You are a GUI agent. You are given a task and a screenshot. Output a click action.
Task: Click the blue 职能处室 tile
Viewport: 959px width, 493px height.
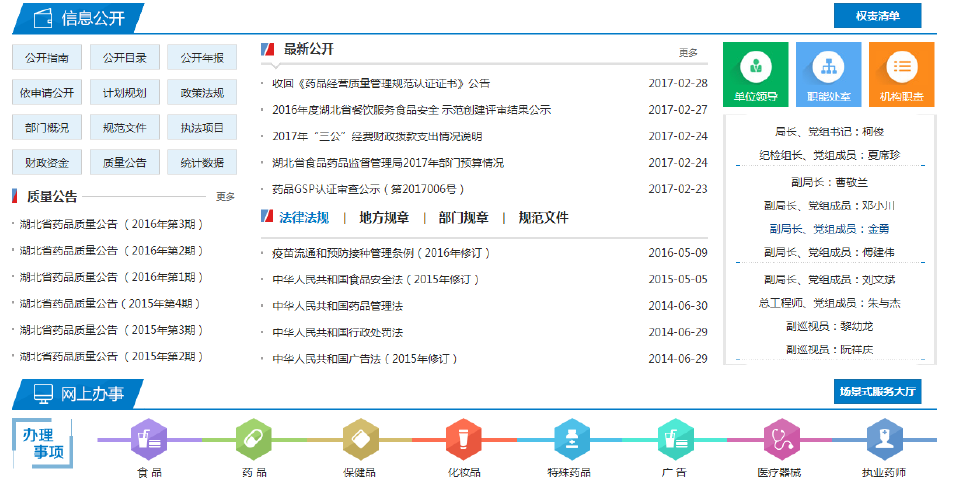pyautogui.click(x=828, y=74)
